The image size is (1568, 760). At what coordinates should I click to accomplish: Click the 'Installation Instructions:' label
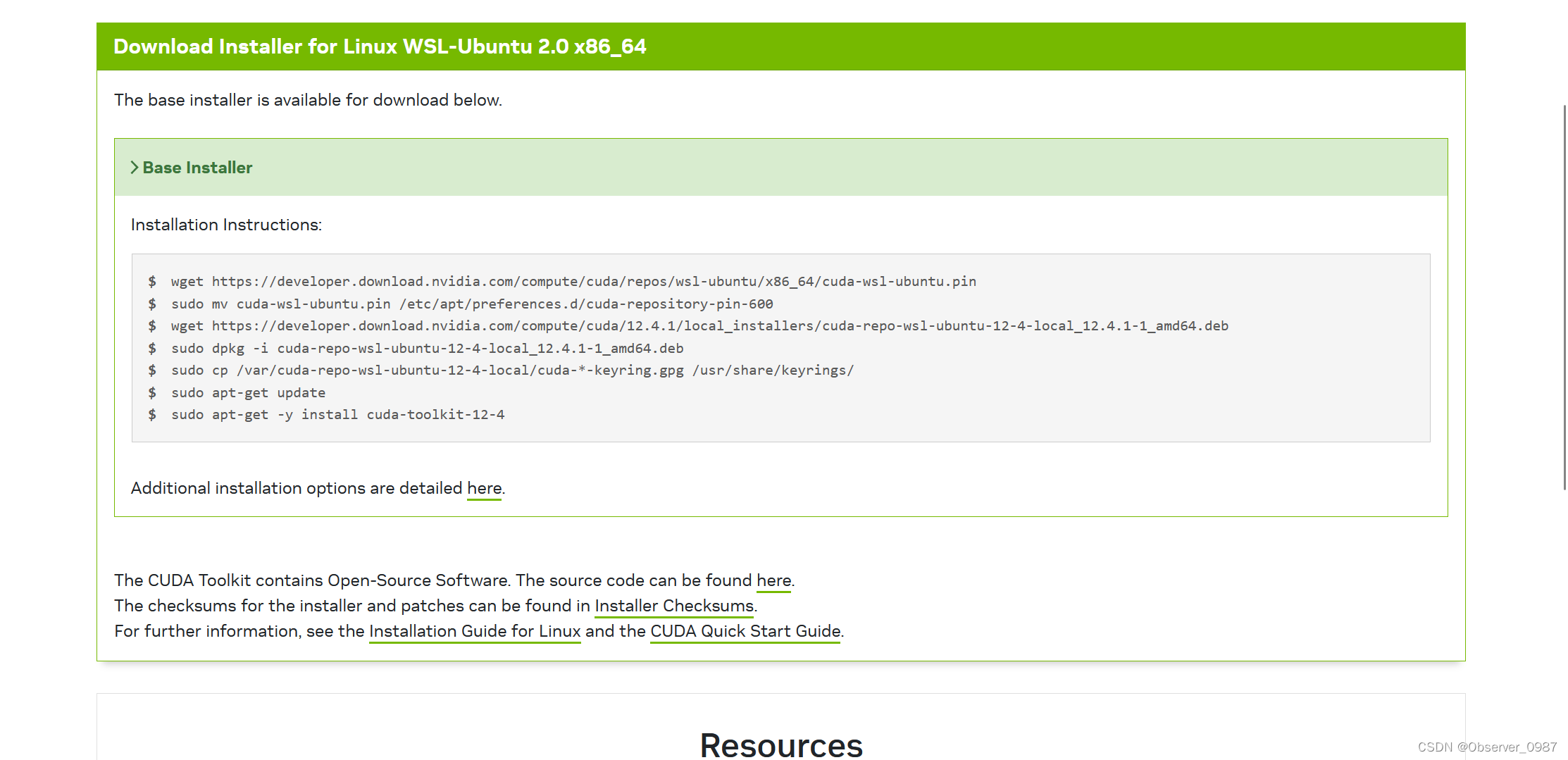(x=226, y=225)
